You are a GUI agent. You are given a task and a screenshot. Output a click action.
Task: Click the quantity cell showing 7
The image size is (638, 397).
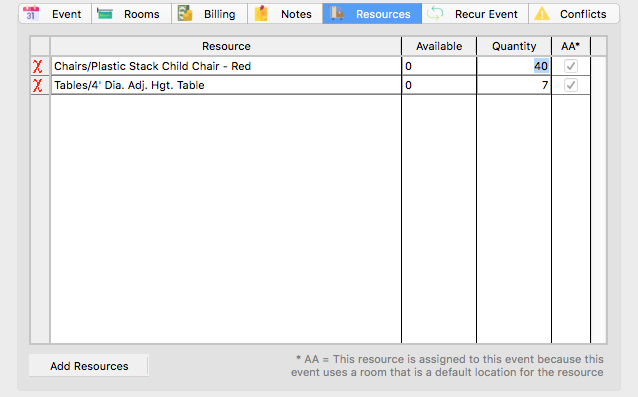(x=514, y=85)
